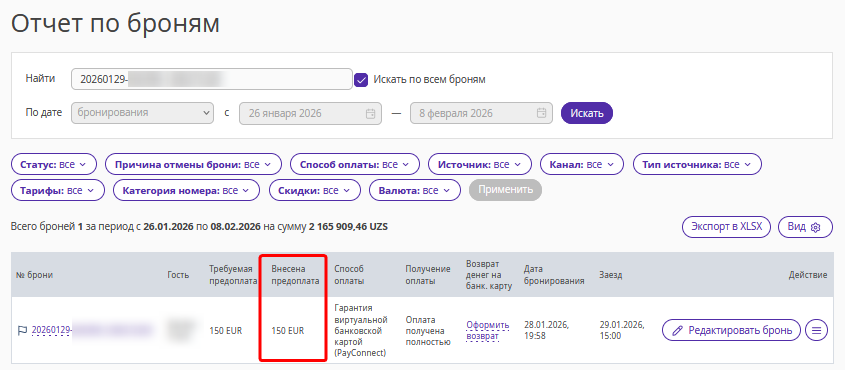The image size is (845, 370).
Task: Click the Возврат денег на банк. карту header
Action: (x=489, y=275)
